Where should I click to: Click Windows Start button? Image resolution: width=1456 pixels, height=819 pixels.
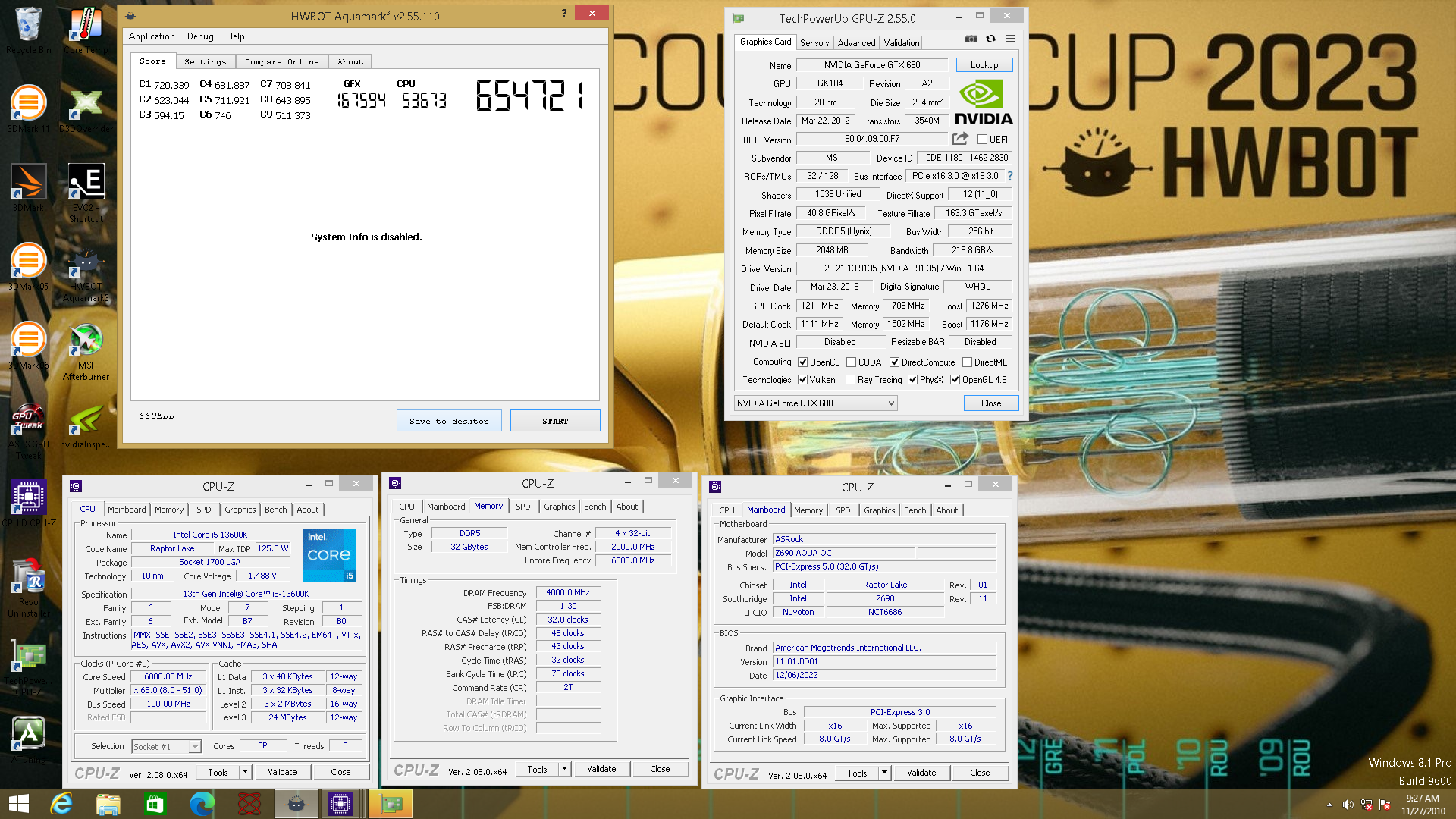click(x=18, y=804)
